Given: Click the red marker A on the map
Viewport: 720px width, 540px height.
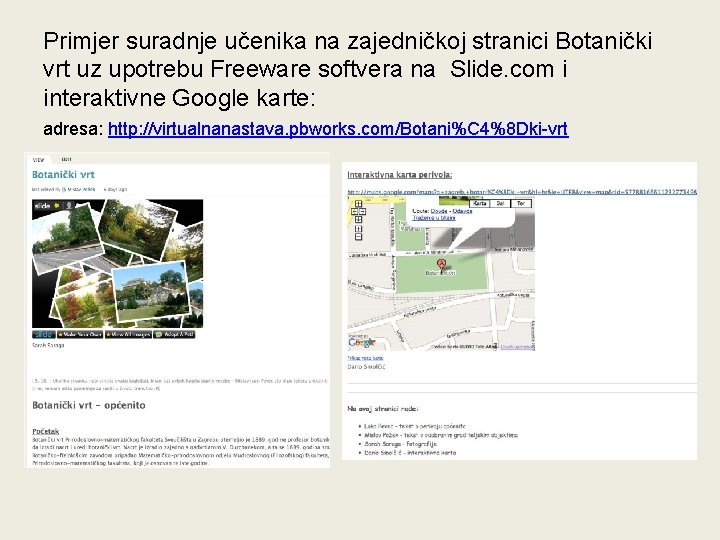Looking at the screenshot, I should click(x=442, y=264).
